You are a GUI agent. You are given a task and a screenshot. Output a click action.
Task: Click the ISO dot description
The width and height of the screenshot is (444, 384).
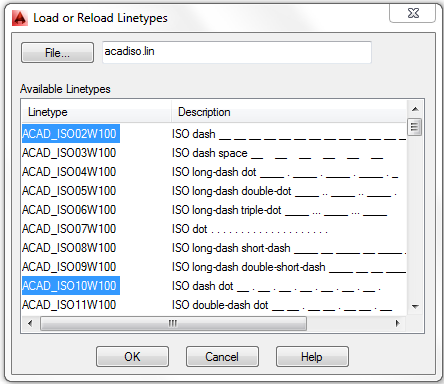[250, 229]
